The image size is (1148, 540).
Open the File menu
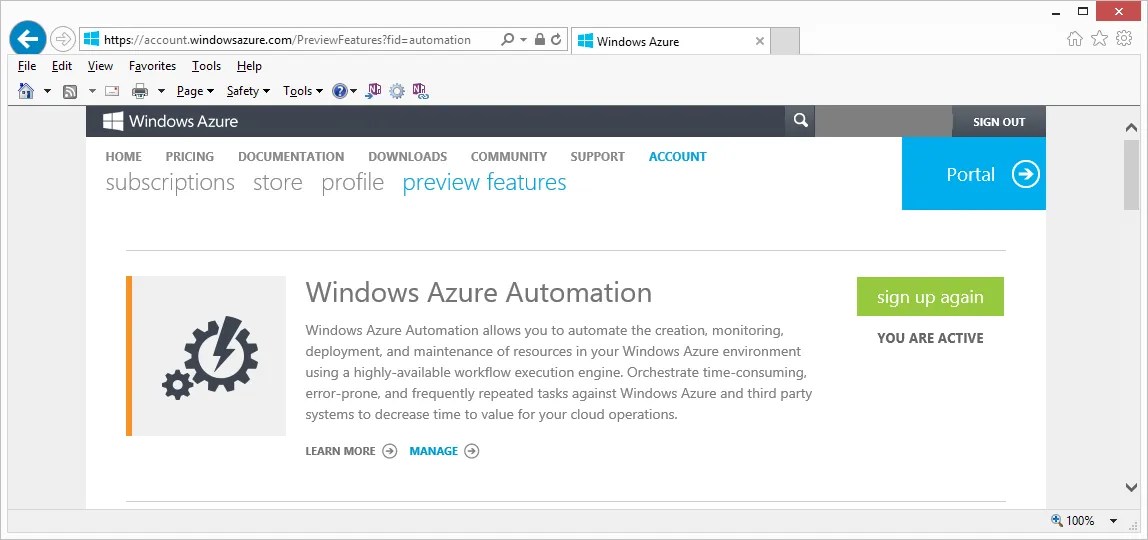tap(27, 66)
